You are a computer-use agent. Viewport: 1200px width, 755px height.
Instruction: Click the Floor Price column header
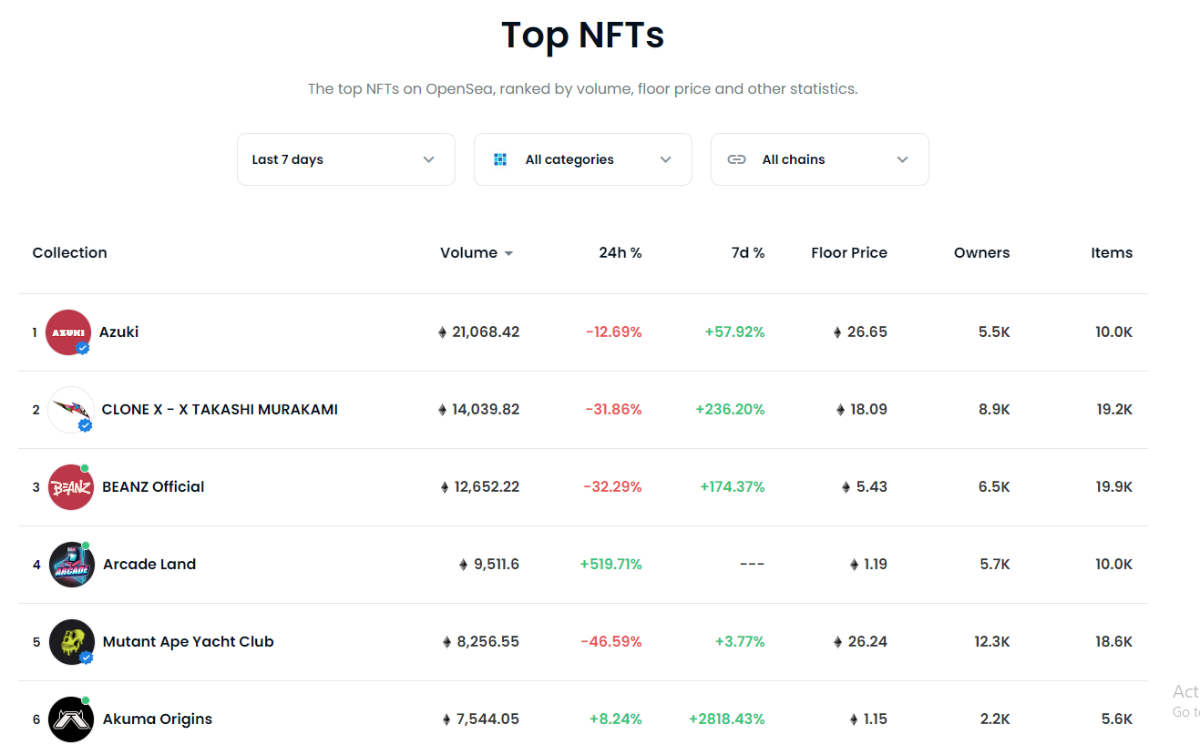click(849, 253)
